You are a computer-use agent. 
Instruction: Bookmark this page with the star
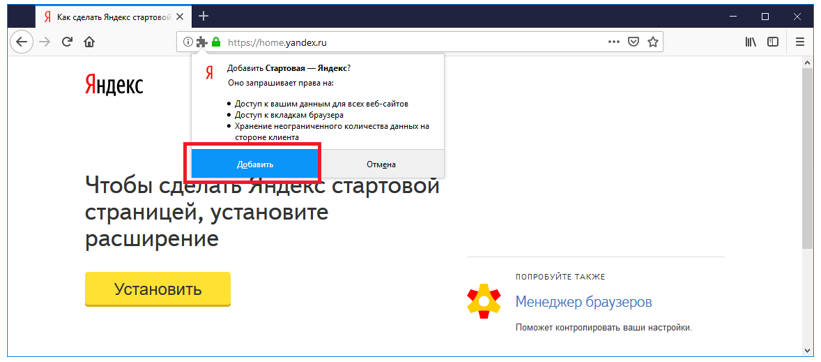(x=652, y=42)
